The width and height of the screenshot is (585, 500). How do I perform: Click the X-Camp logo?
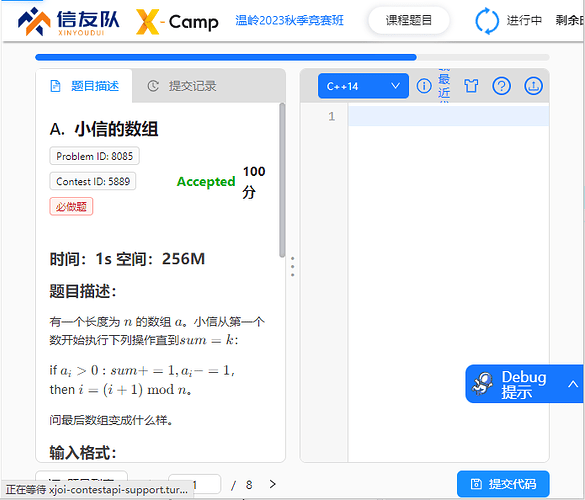177,22
